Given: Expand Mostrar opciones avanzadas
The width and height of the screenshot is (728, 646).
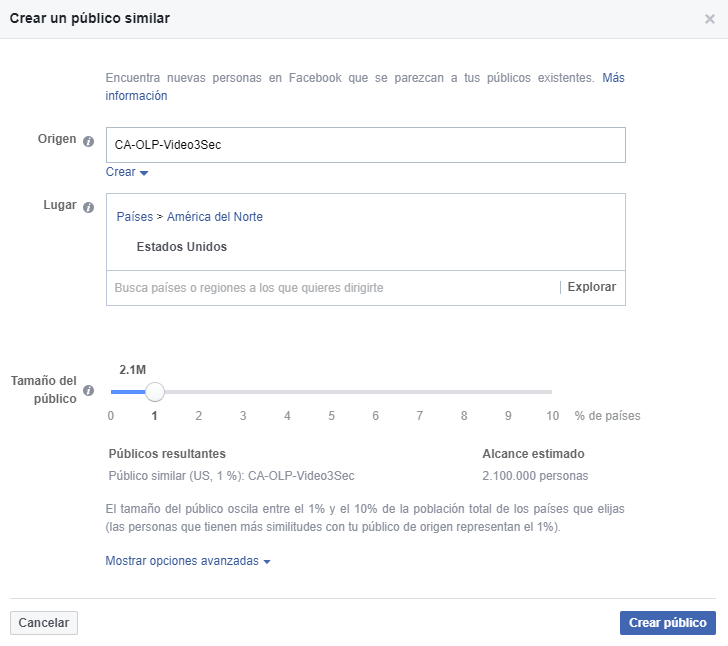Looking at the screenshot, I should (x=188, y=561).
